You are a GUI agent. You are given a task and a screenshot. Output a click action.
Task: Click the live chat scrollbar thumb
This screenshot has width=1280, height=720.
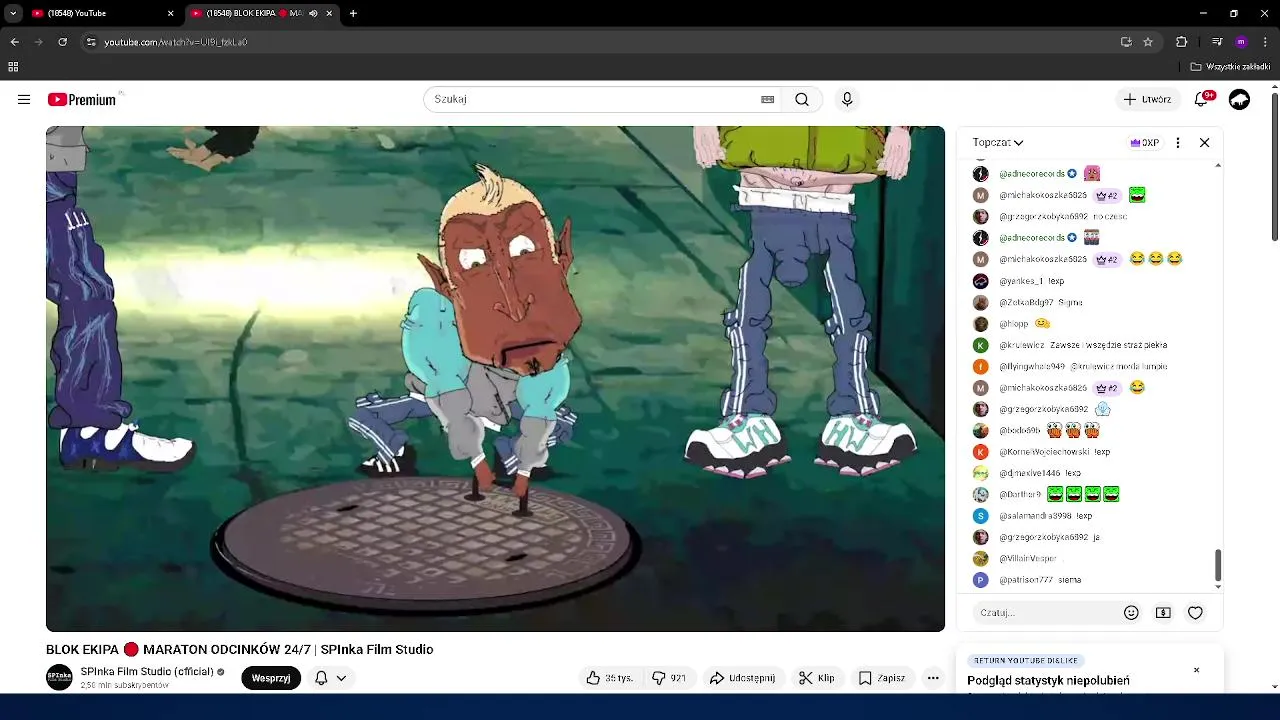point(1217,565)
